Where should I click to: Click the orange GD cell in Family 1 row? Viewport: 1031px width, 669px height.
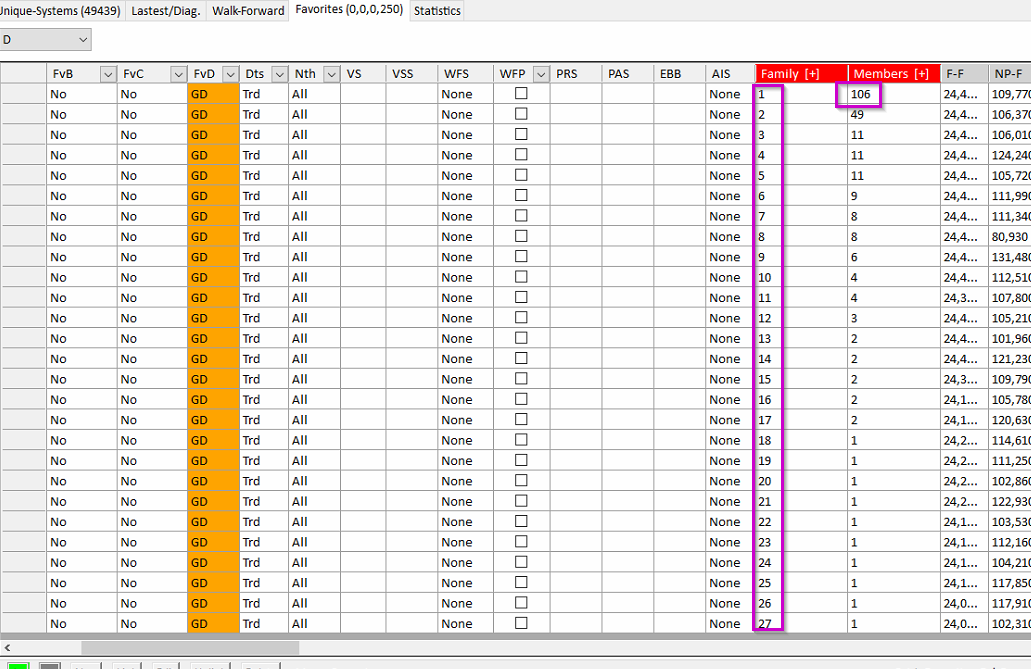pyautogui.click(x=213, y=94)
